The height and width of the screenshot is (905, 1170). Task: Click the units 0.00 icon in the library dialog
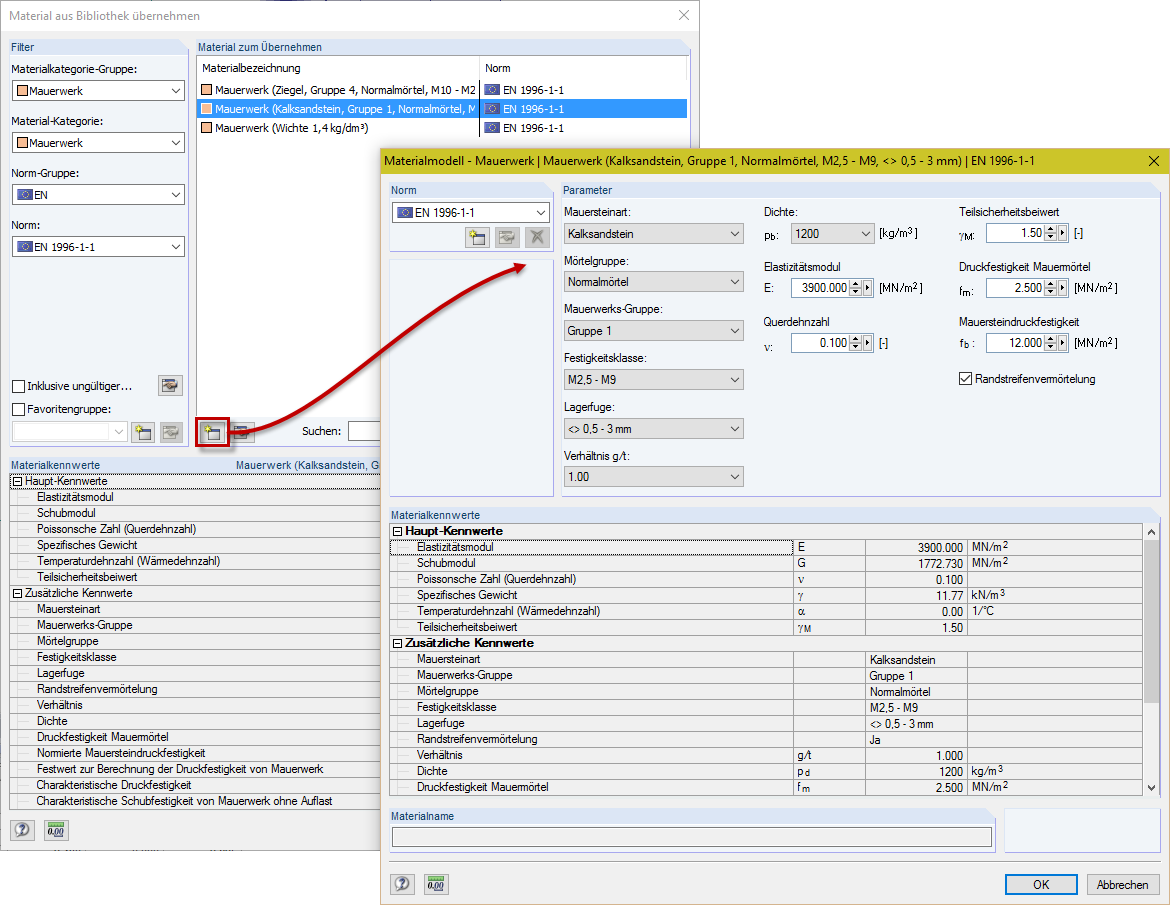(x=56, y=830)
